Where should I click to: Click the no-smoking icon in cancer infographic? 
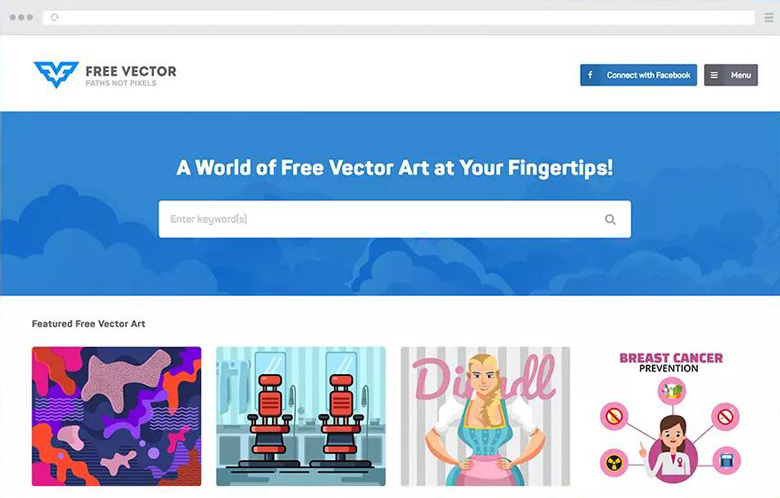coord(725,416)
